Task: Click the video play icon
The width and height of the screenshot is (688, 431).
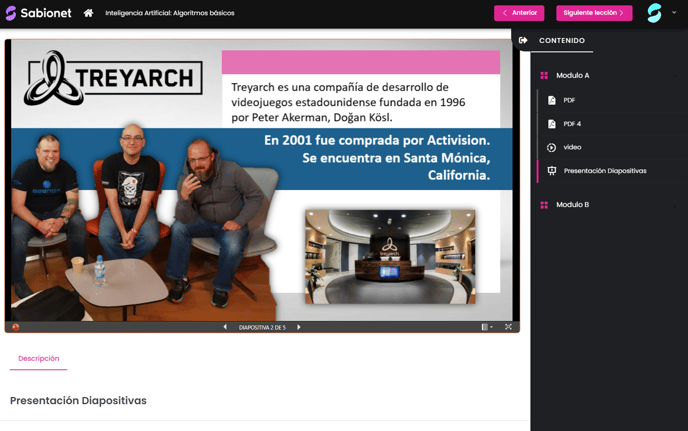Action: coord(552,147)
